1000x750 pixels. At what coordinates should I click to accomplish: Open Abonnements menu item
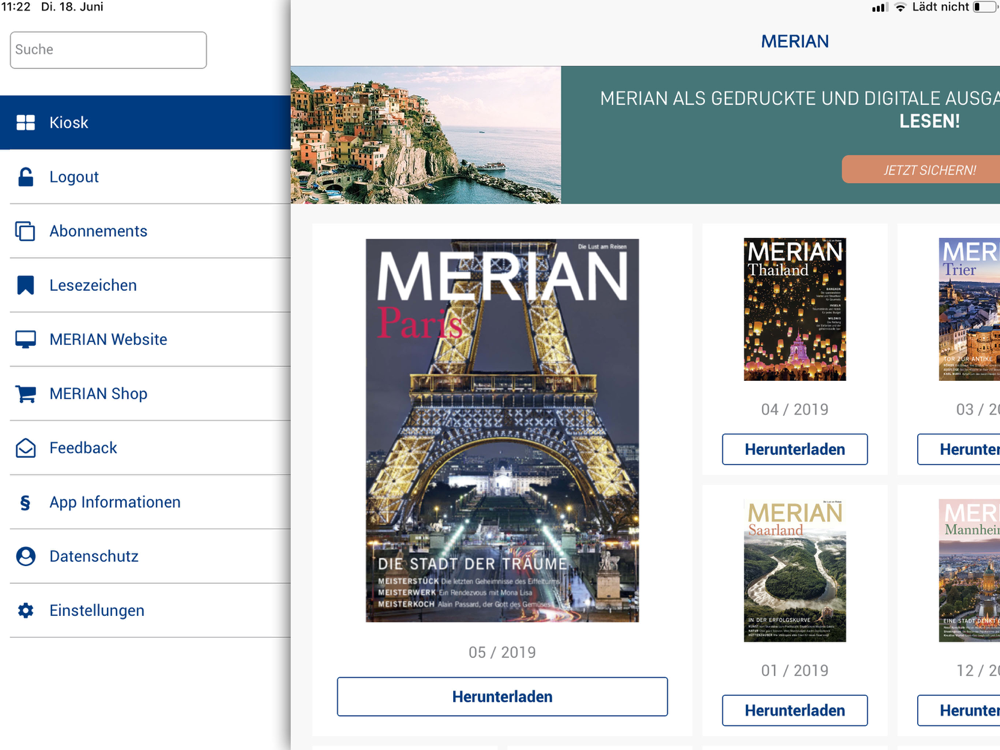tap(145, 231)
